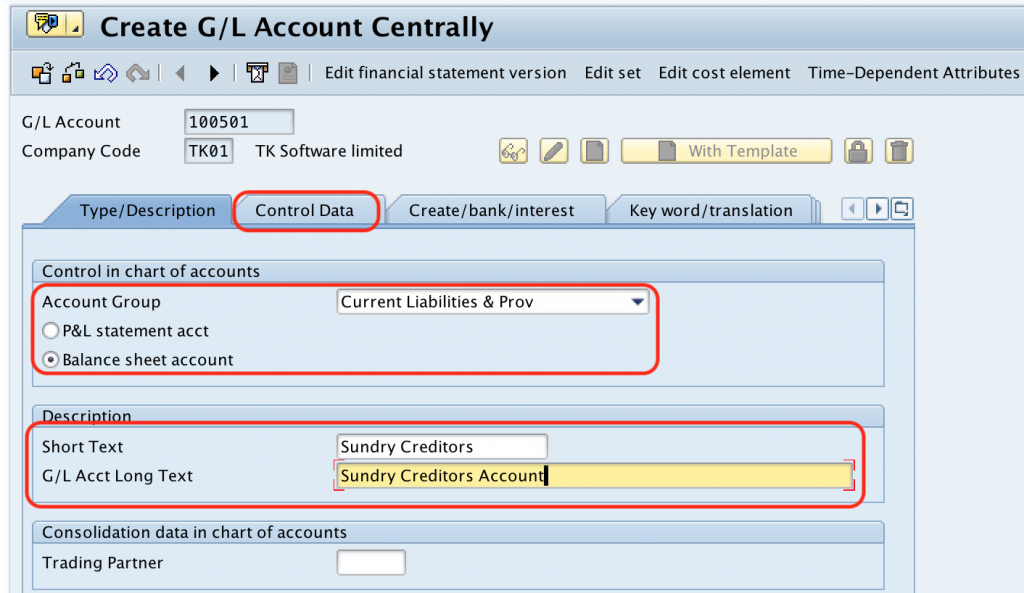This screenshot has width=1024, height=593.
Task: Click the Delete trash icon
Action: tap(898, 150)
